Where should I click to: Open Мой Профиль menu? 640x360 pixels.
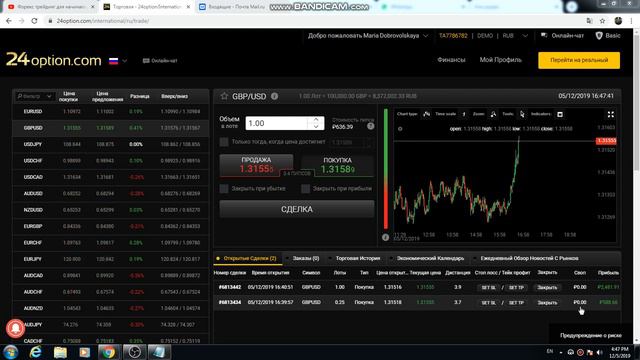click(500, 60)
